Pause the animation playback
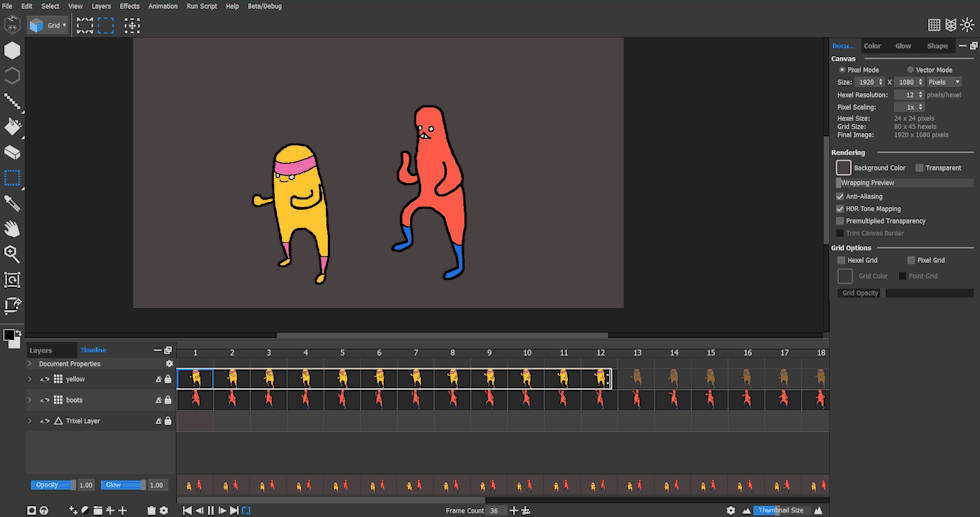 coord(210,510)
